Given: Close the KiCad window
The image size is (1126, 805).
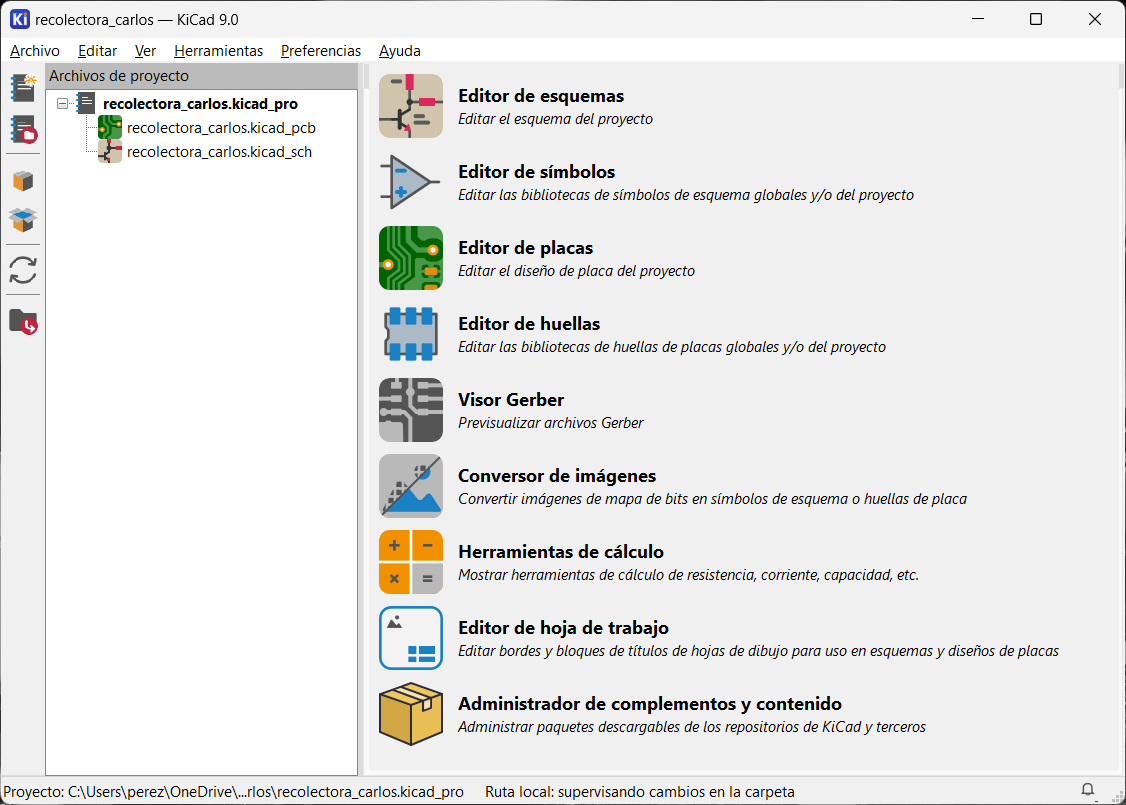Looking at the screenshot, I should [x=1094, y=19].
